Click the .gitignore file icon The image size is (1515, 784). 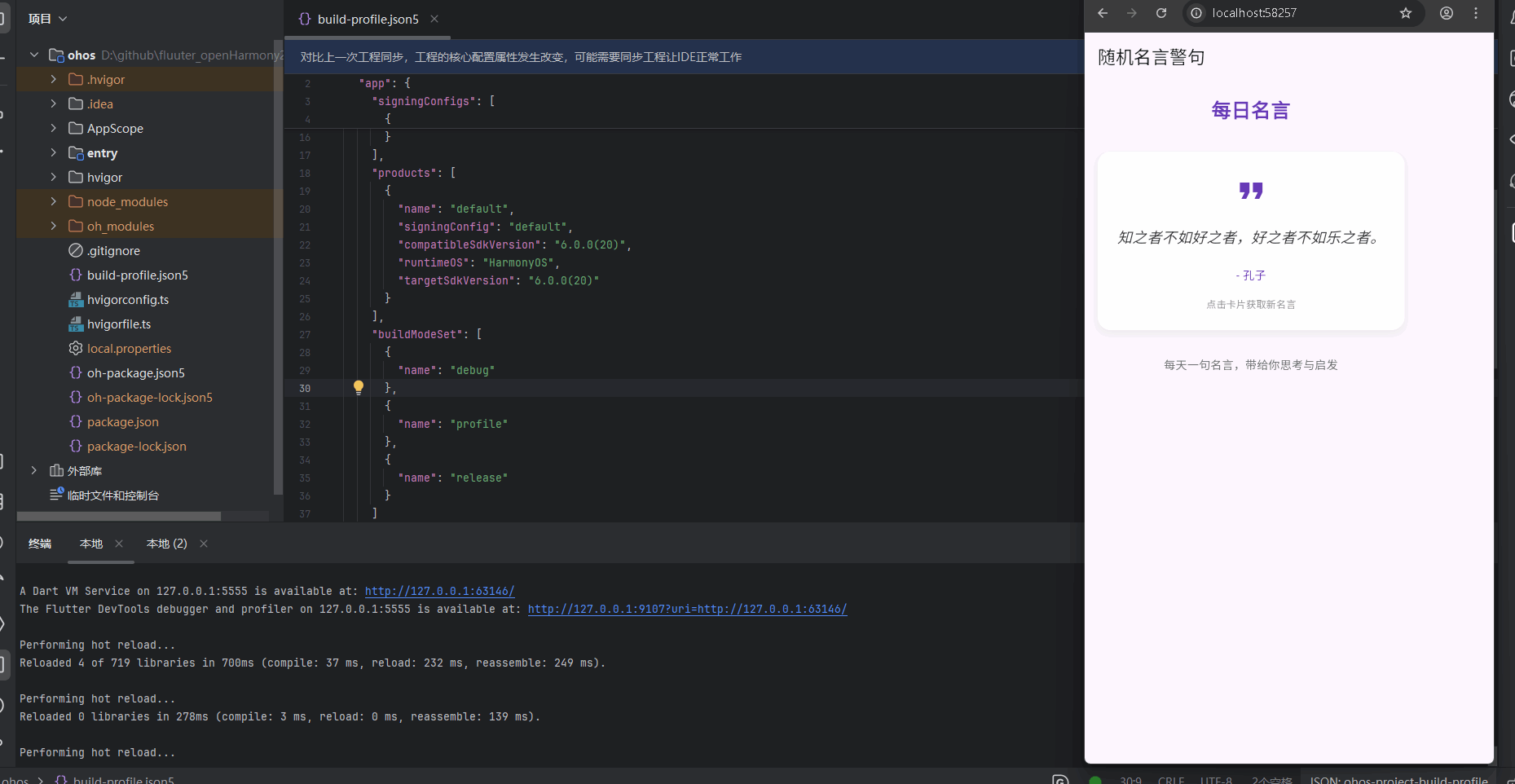pyautogui.click(x=76, y=250)
